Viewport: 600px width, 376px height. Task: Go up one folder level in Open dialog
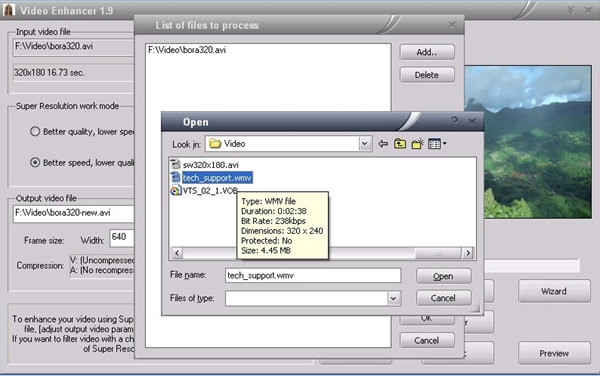[400, 144]
